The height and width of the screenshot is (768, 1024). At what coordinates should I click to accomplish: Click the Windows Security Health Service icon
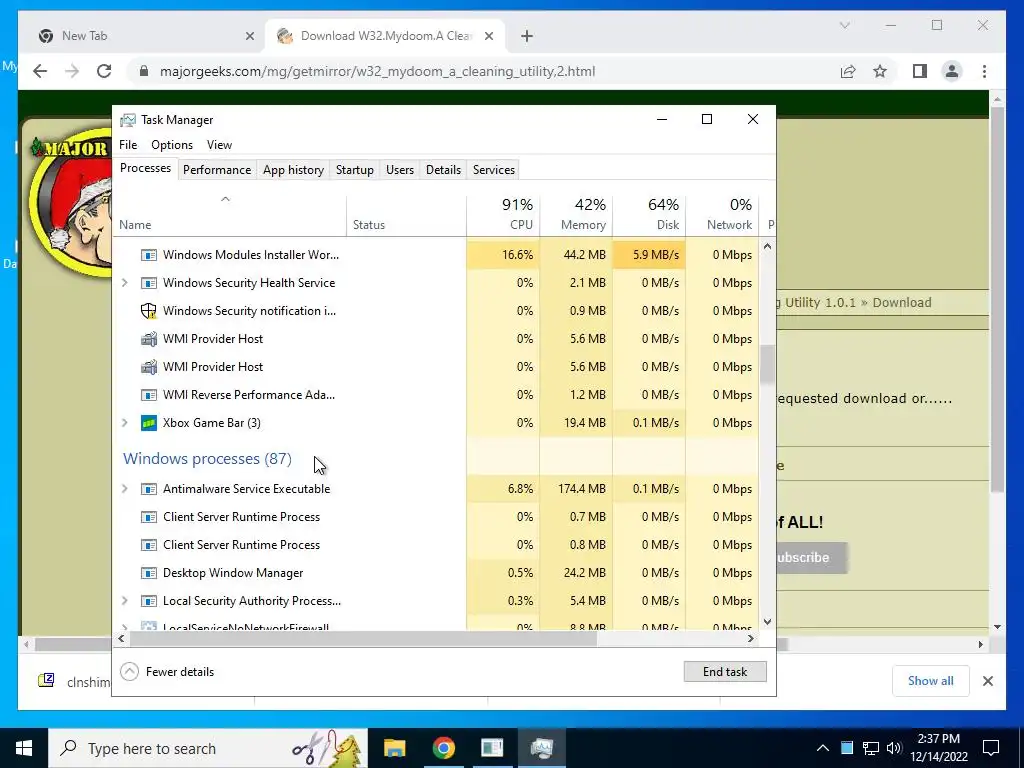pyautogui.click(x=149, y=283)
